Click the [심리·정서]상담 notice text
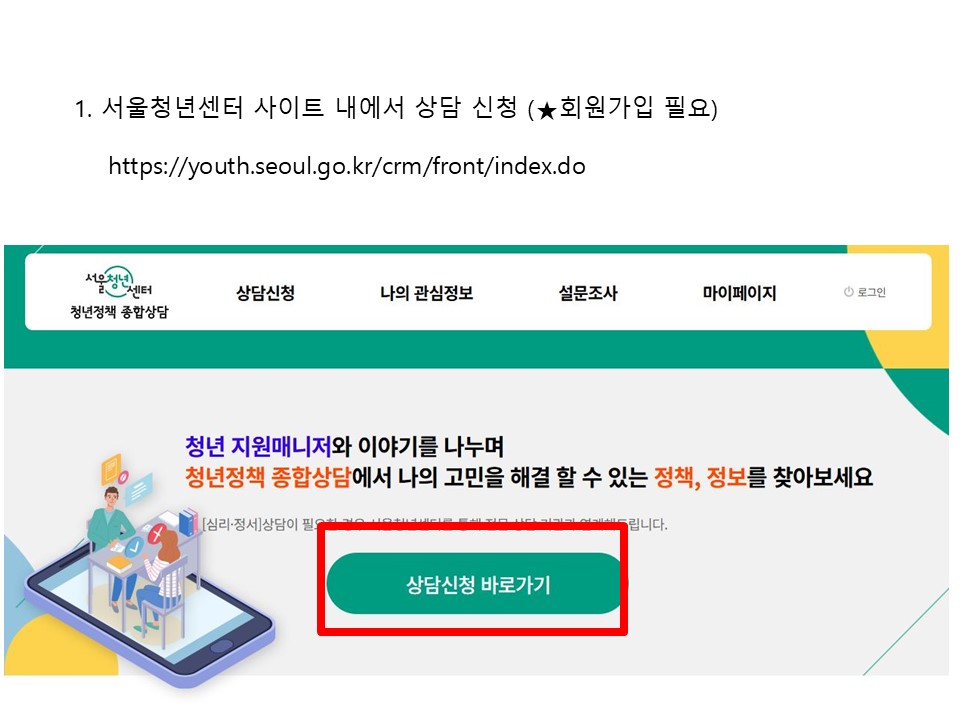 435,525
